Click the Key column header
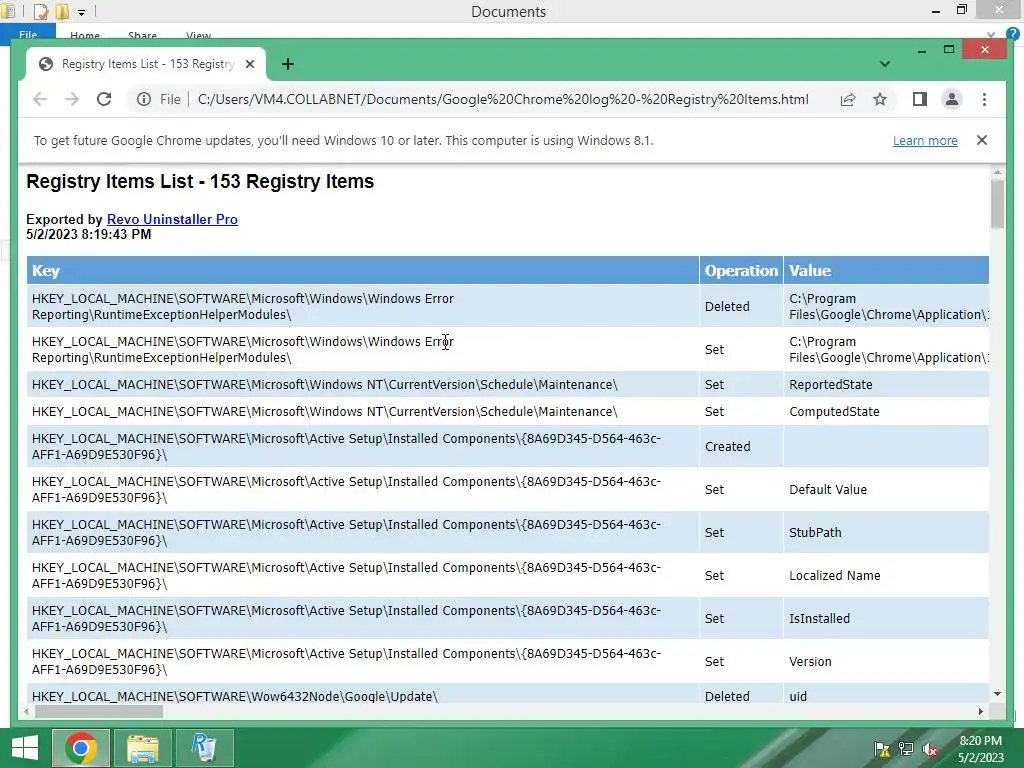 pyautogui.click(x=363, y=270)
